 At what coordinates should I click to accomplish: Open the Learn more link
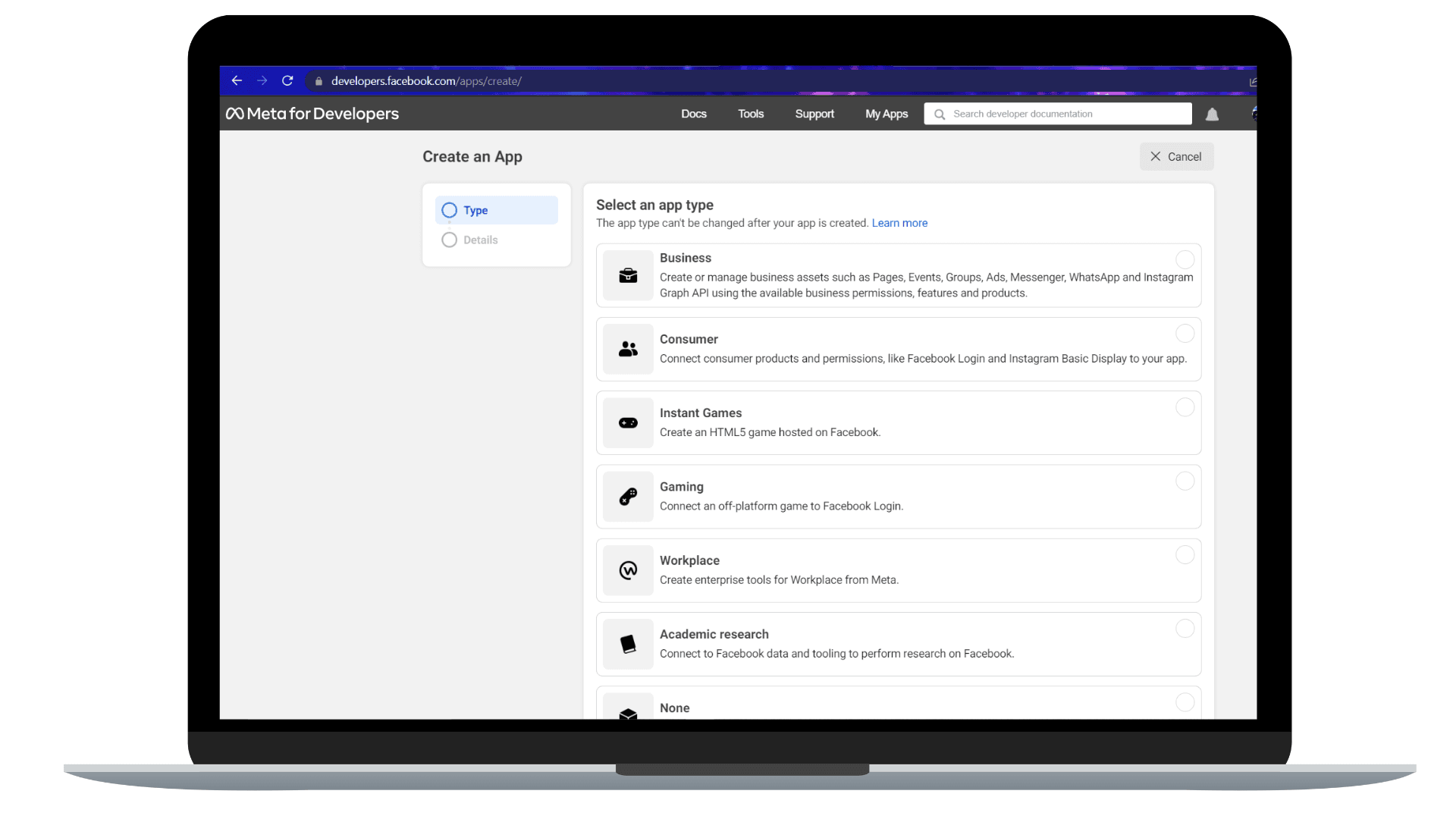899,223
